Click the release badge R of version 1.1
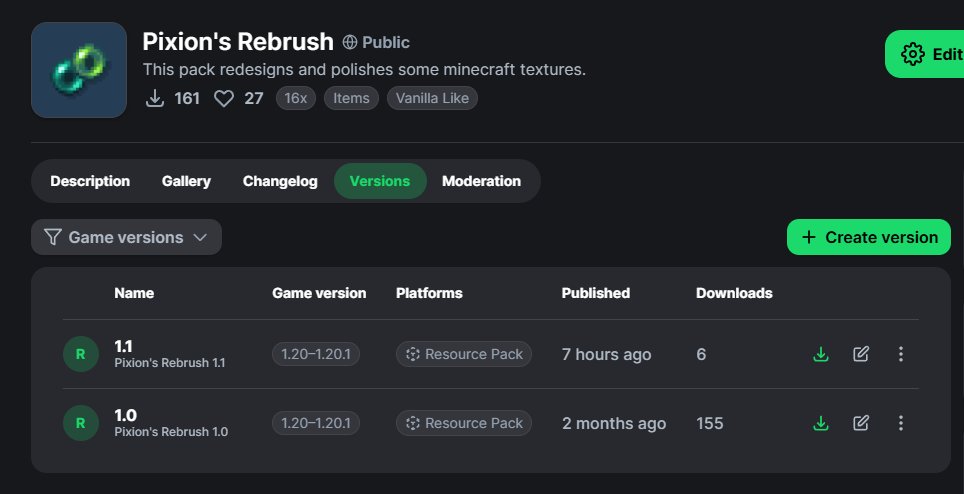Image resolution: width=964 pixels, height=494 pixels. point(81,354)
